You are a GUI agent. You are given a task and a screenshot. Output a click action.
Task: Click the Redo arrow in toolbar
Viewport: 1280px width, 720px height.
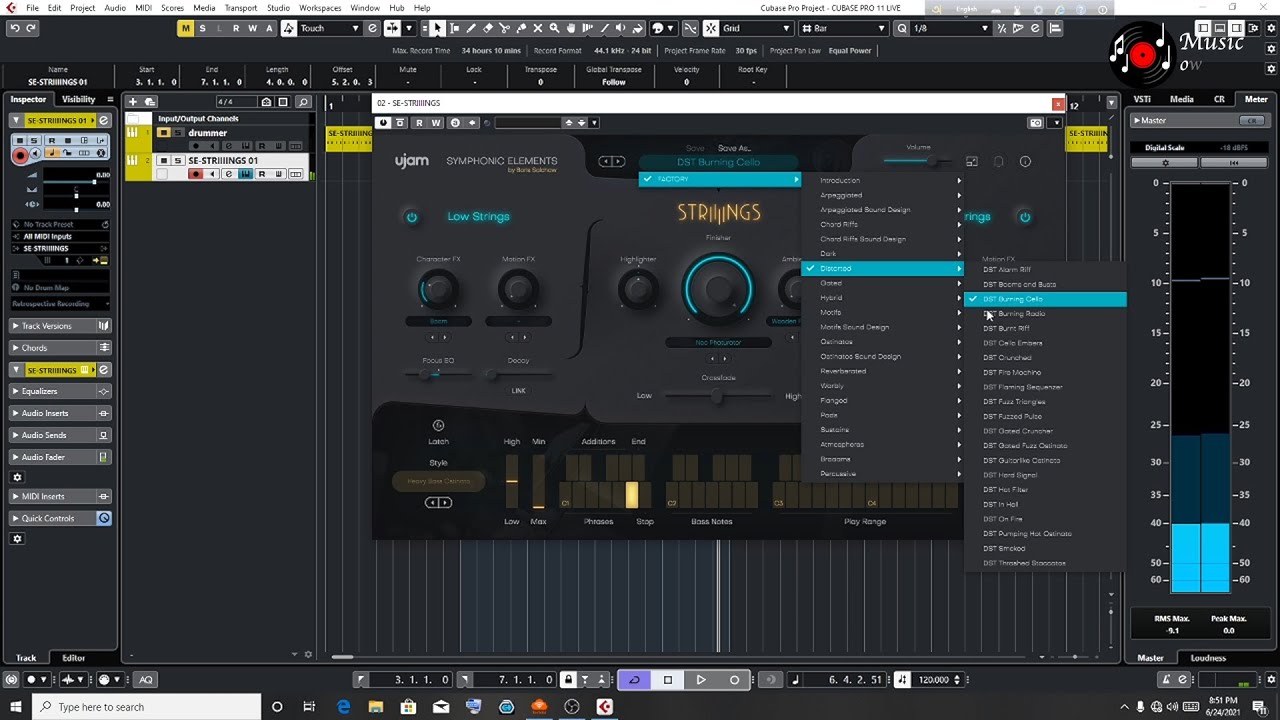[x=31, y=28]
